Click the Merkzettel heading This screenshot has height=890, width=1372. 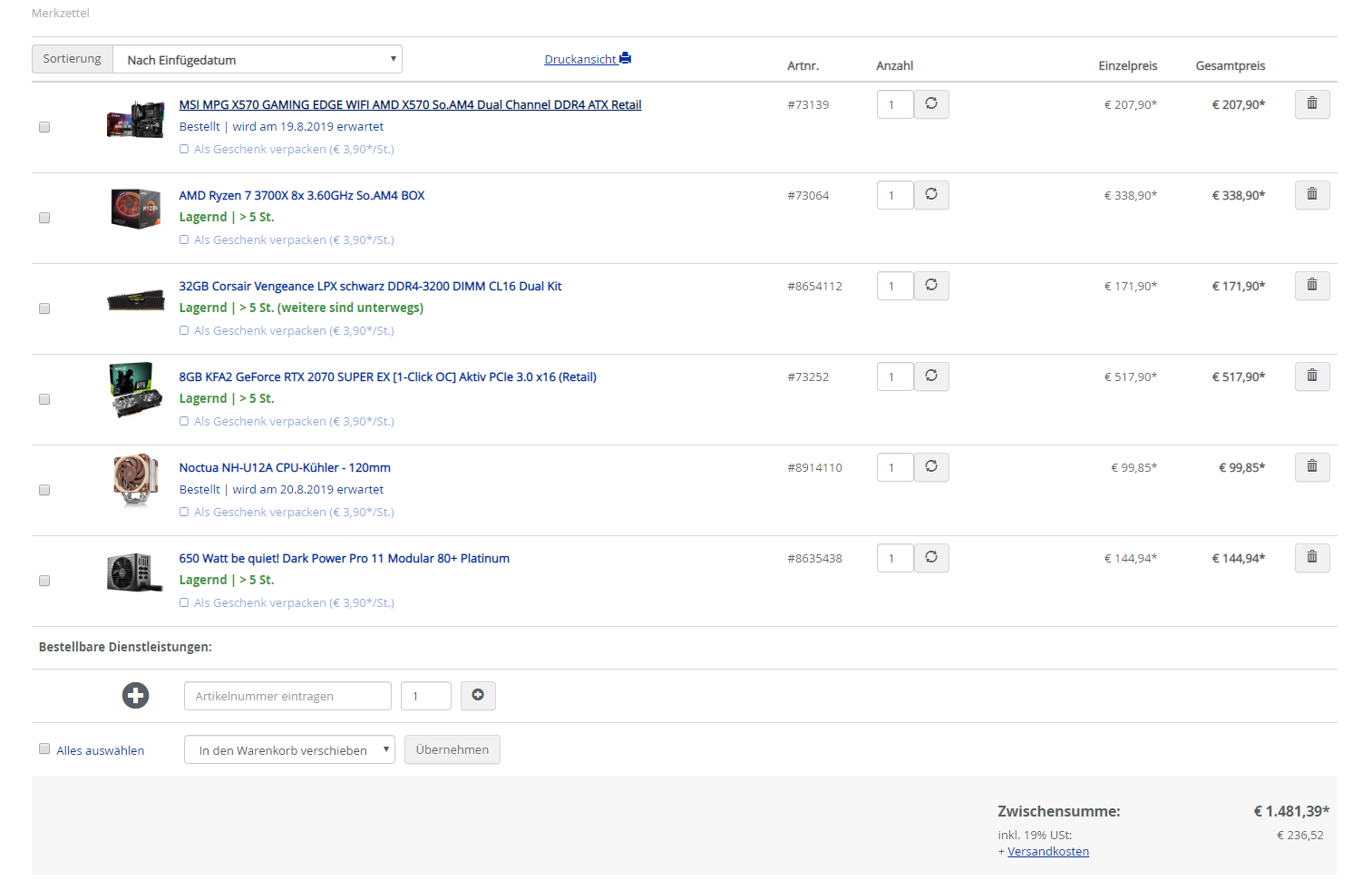coord(61,14)
